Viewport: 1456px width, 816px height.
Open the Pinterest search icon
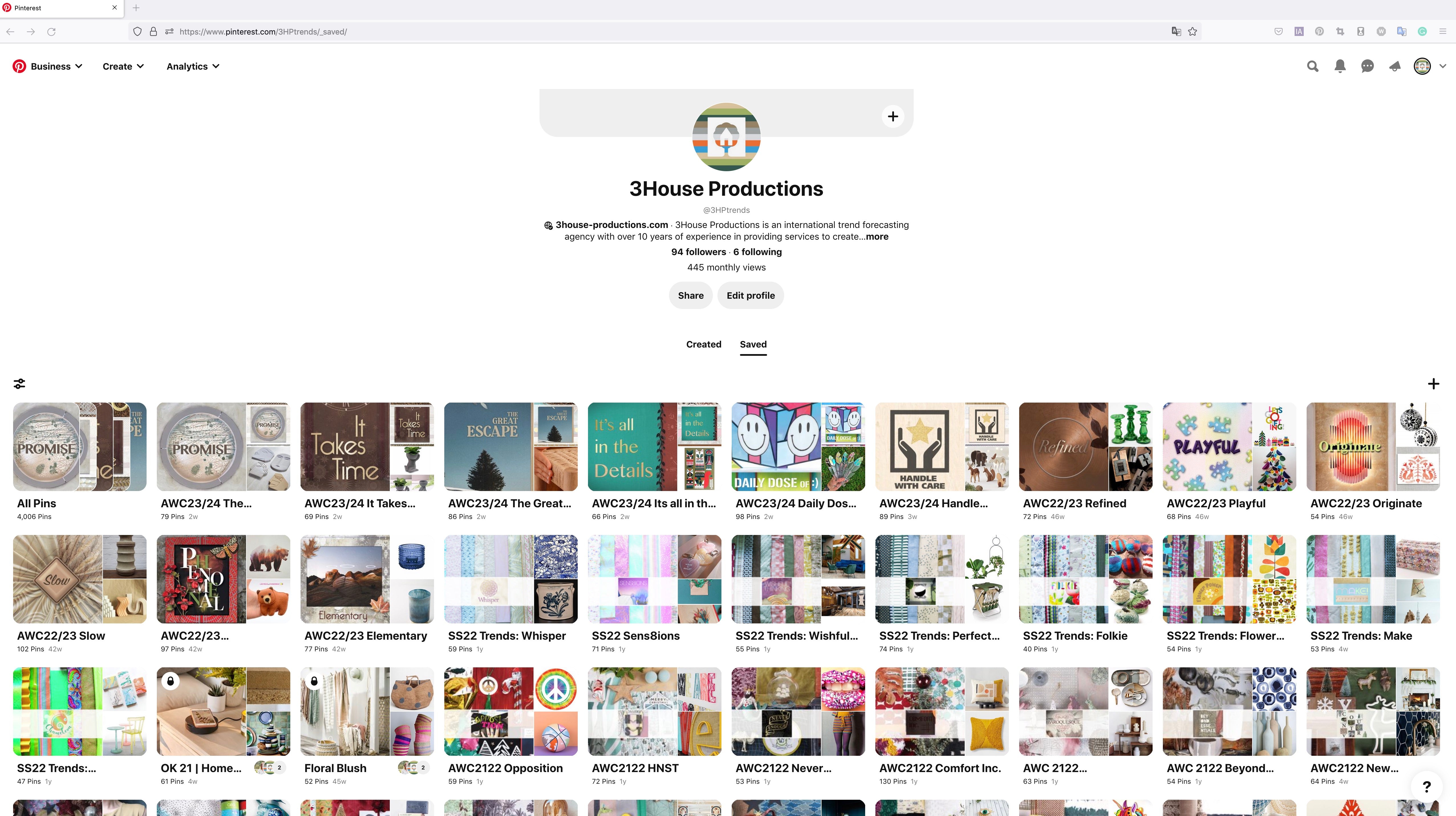[1313, 66]
